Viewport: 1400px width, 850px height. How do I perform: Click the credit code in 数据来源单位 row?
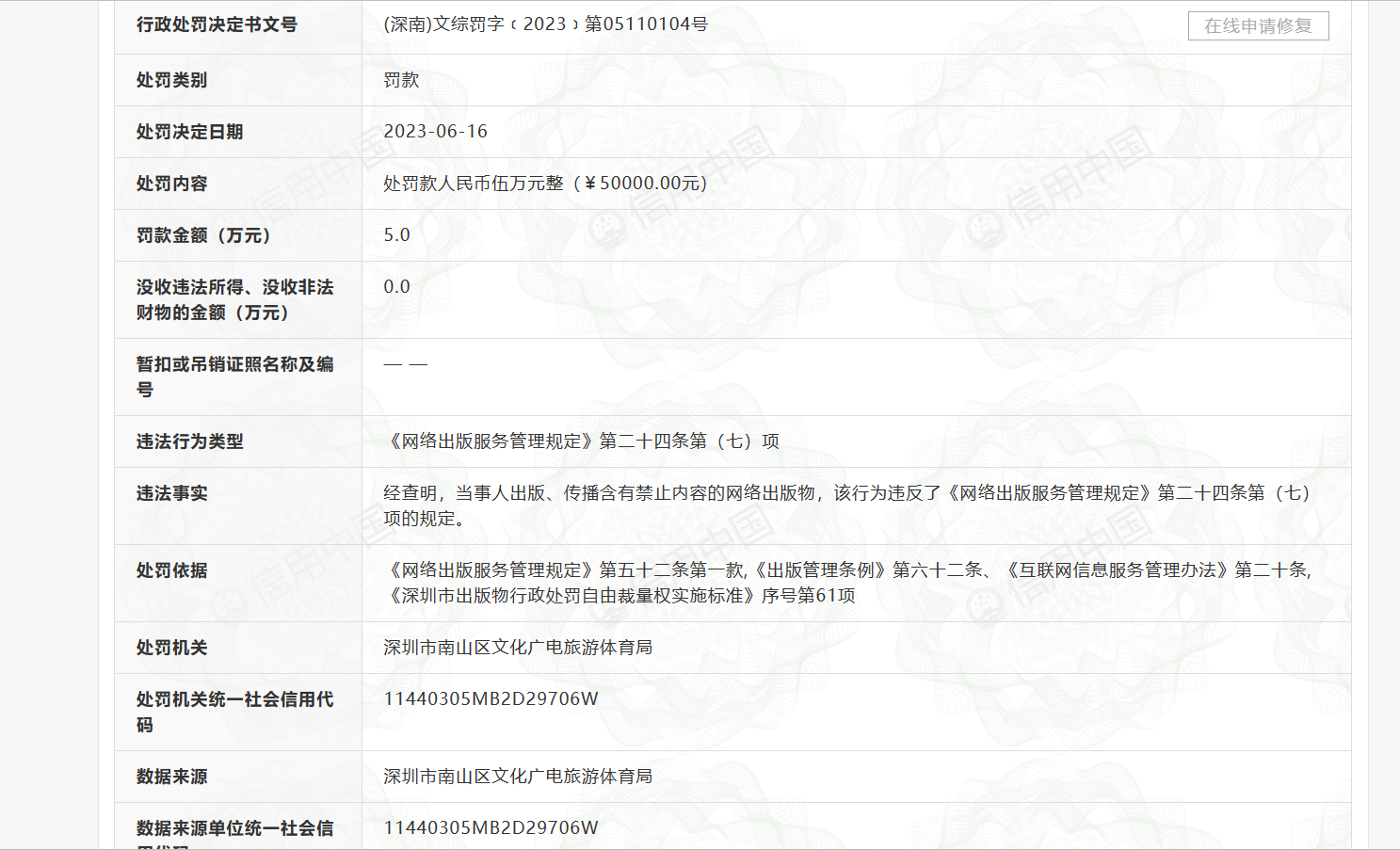(491, 828)
